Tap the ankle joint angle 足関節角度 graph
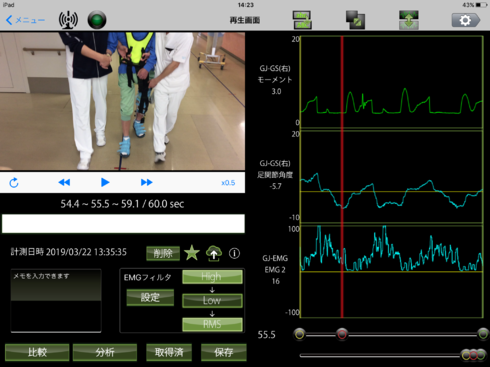Image resolution: width=490 pixels, height=367 pixels. pos(392,177)
